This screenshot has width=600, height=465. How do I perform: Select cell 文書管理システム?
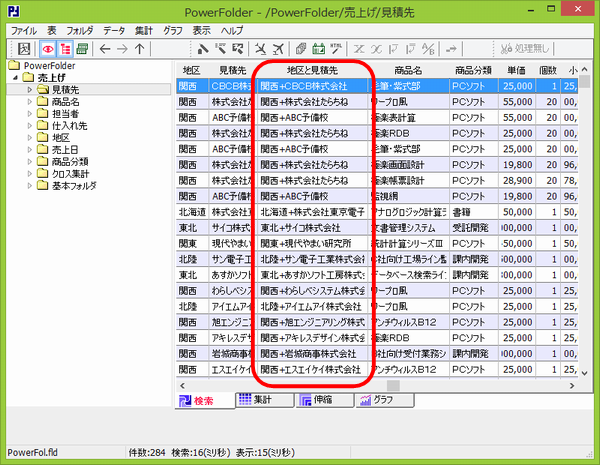coord(409,228)
